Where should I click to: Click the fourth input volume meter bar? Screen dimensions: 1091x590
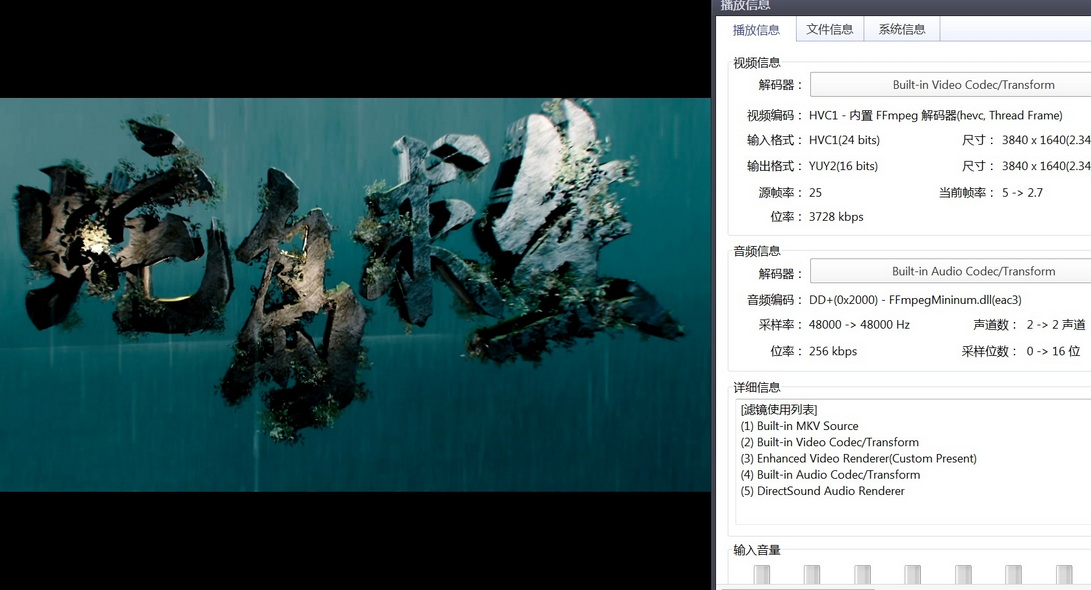click(x=913, y=575)
